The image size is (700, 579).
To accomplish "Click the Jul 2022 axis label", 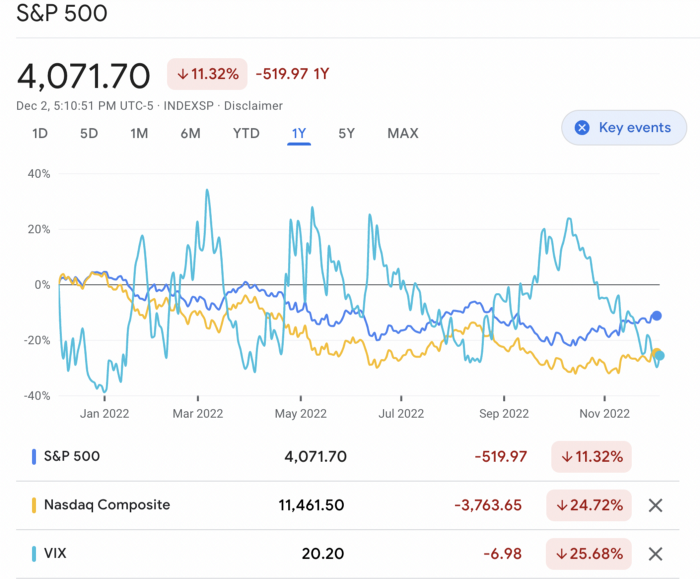I will coord(401,414).
